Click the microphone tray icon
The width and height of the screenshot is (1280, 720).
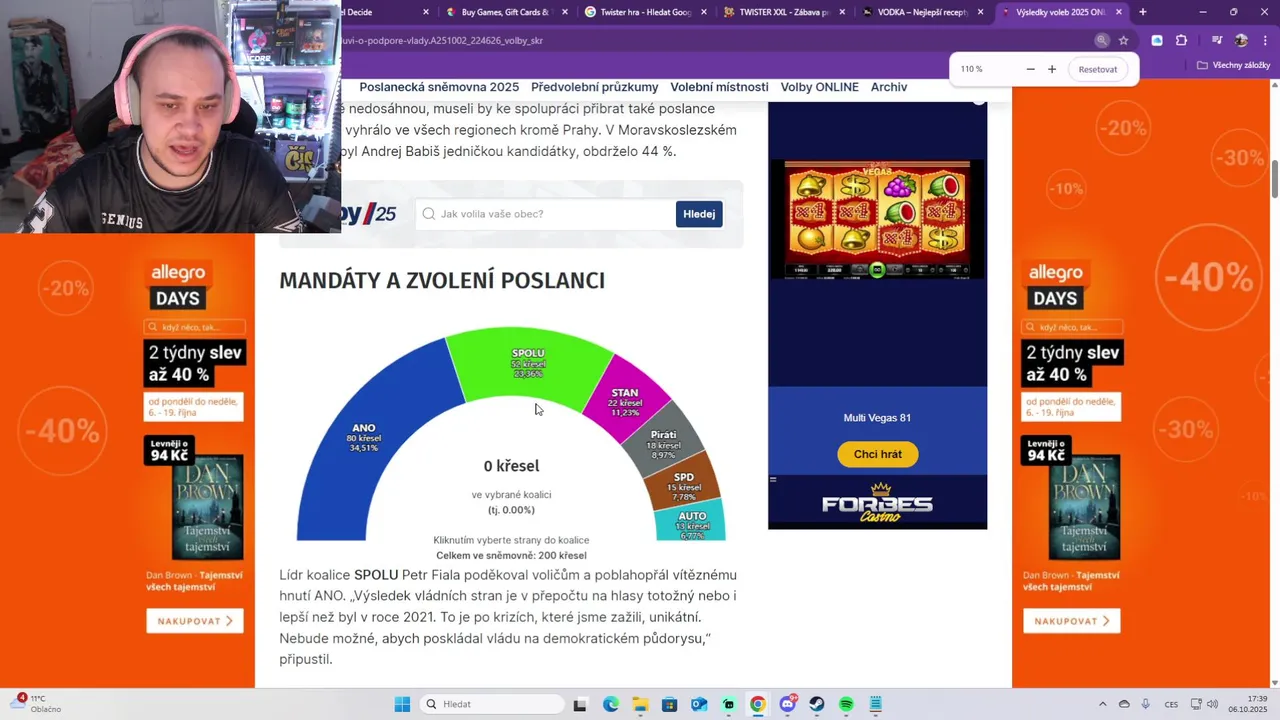pos(1145,704)
